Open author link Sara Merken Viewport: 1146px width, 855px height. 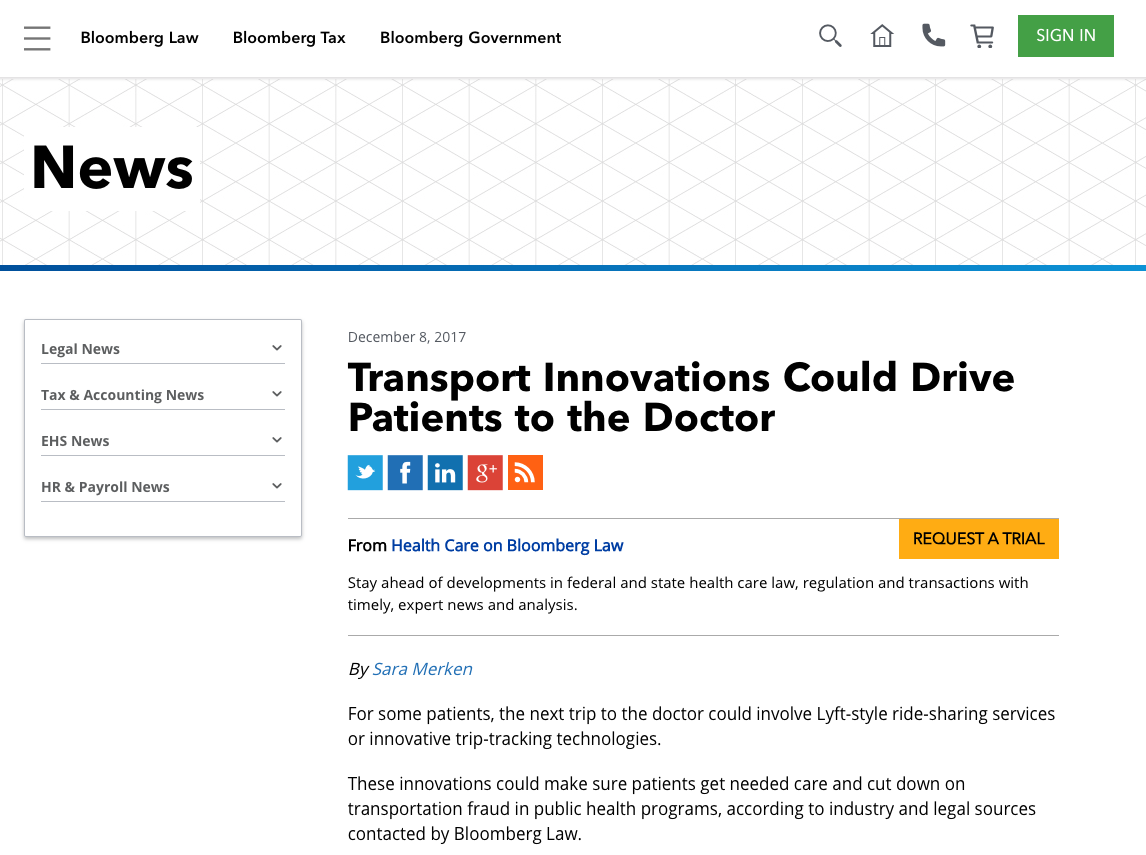(x=422, y=669)
